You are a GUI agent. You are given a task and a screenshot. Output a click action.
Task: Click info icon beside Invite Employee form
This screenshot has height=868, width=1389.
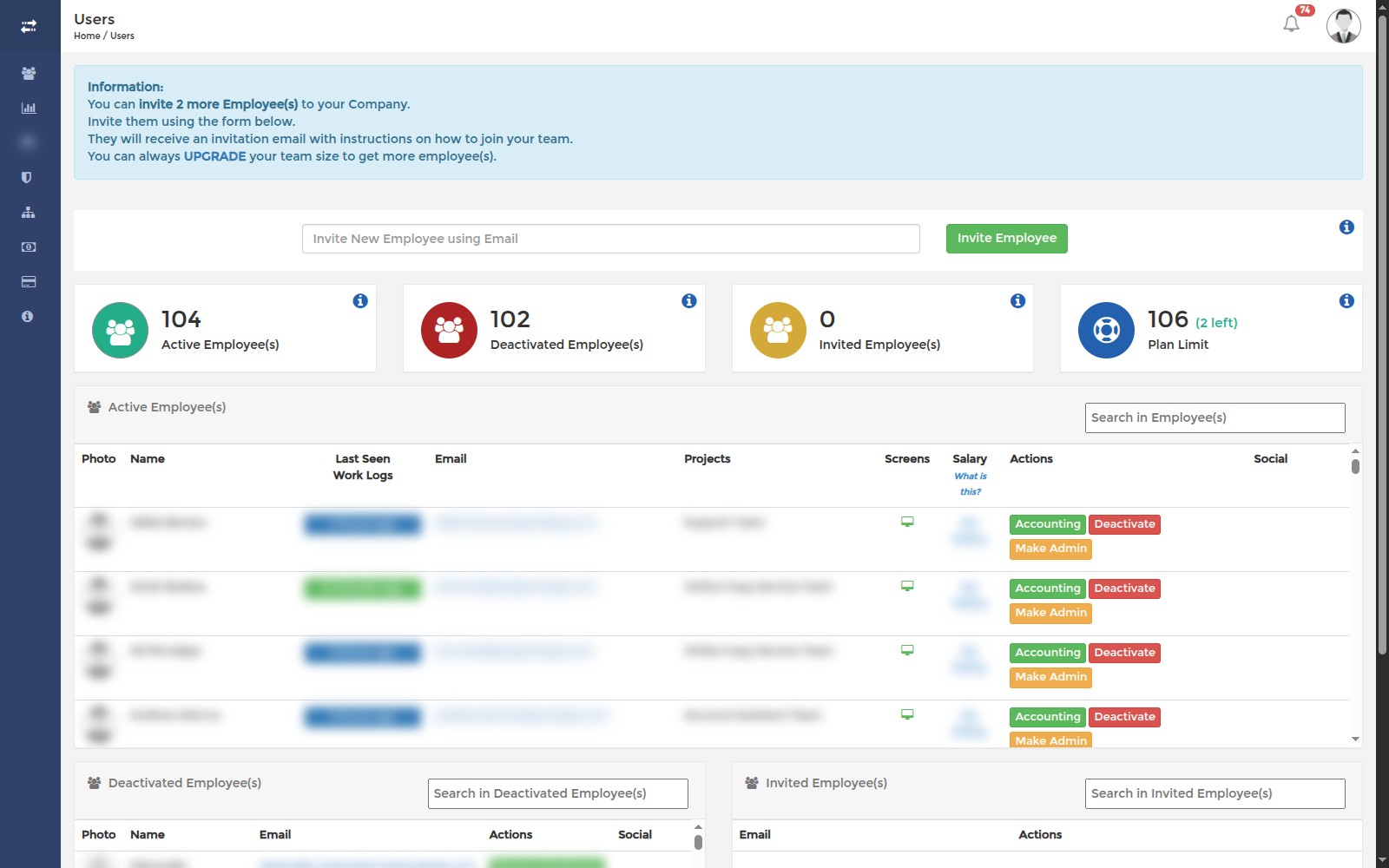pyautogui.click(x=1346, y=227)
